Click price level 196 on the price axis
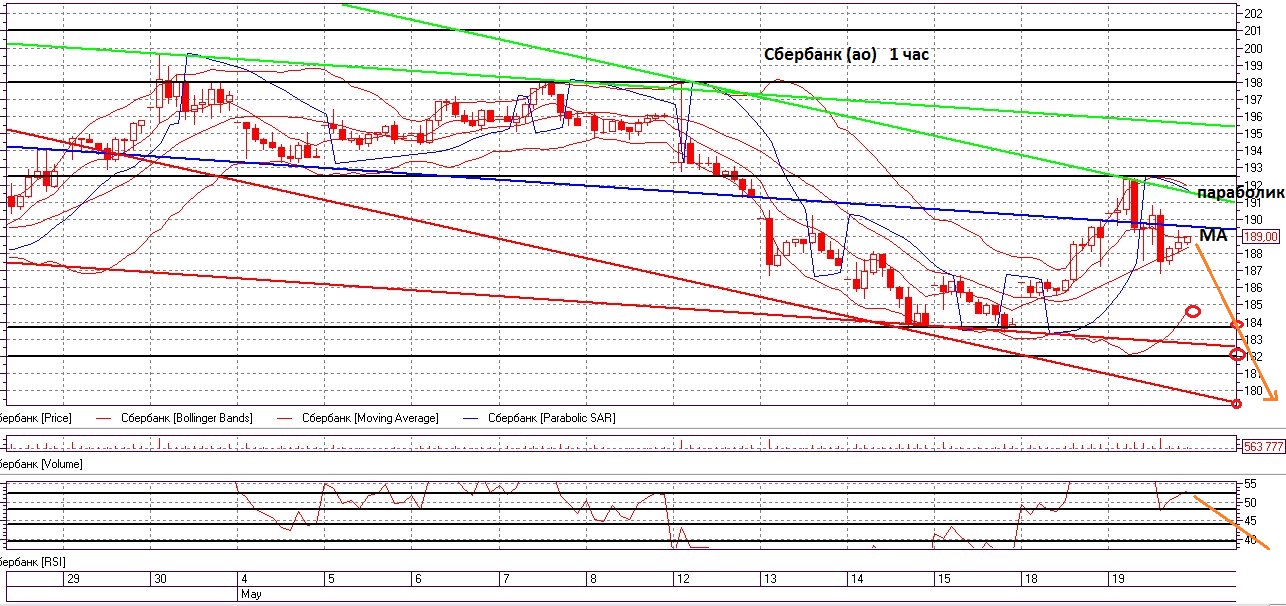The image size is (1286, 606). (x=1254, y=116)
